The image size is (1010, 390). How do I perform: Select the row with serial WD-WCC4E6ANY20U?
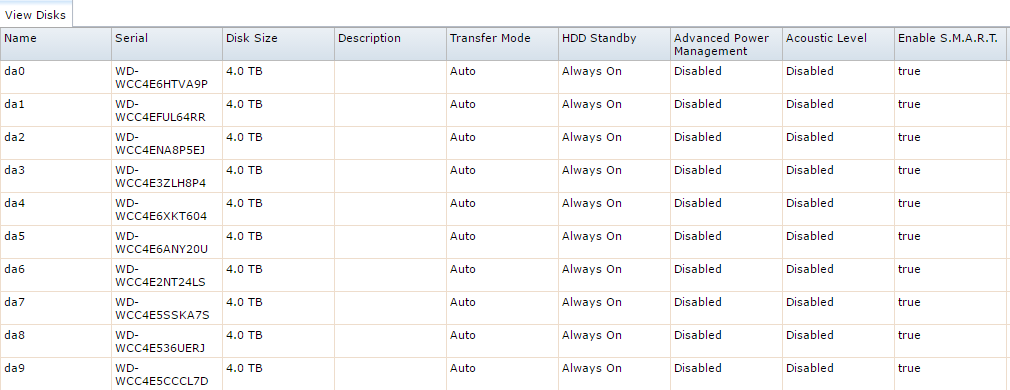[505, 242]
